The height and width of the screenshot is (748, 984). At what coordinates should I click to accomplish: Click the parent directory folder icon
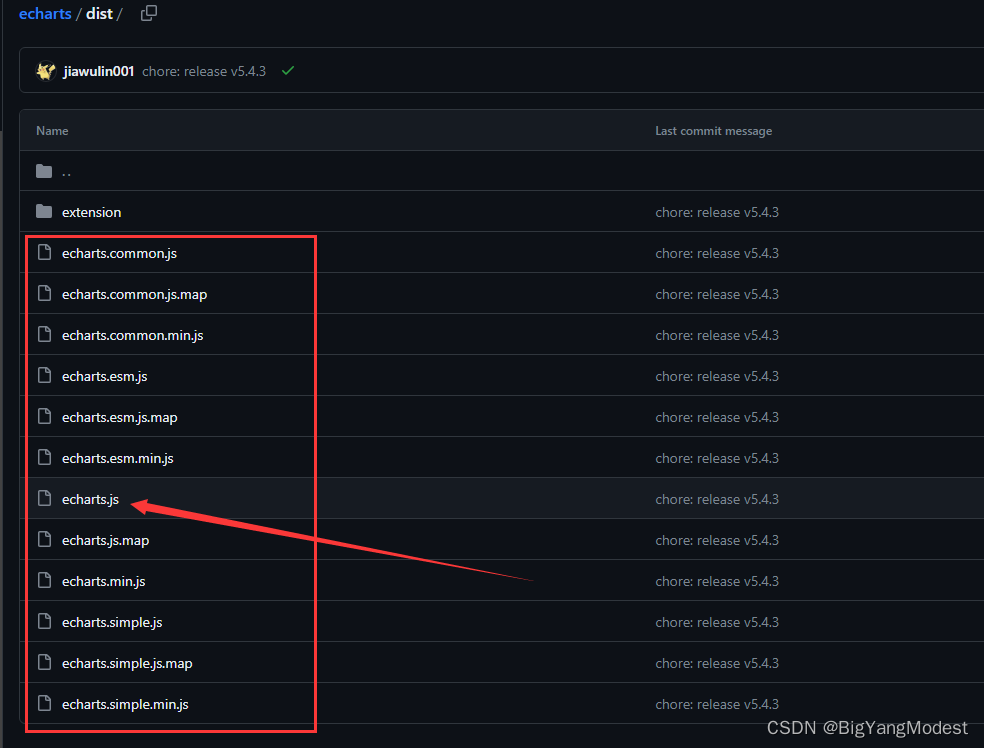coord(44,170)
